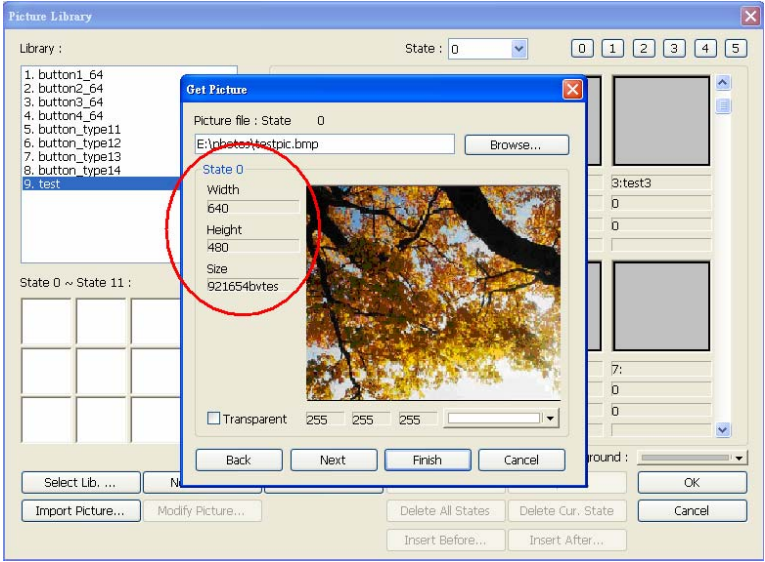This screenshot has height=562, width=765.
Task: Select library item 9. test
Action: (x=102, y=184)
